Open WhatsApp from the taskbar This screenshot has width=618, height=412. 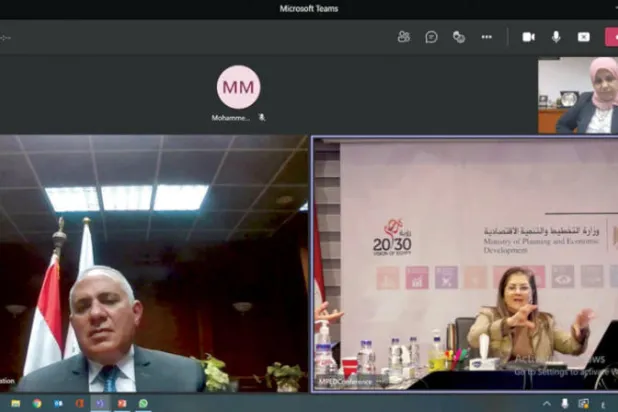click(x=143, y=403)
